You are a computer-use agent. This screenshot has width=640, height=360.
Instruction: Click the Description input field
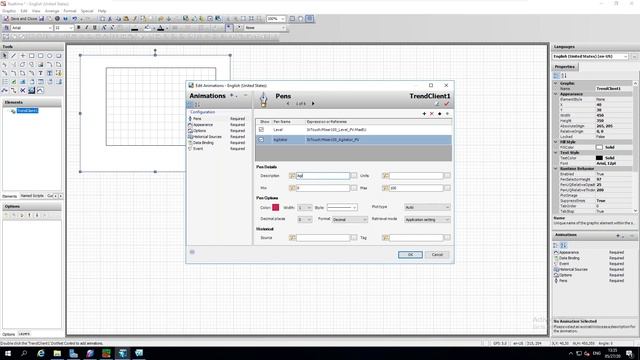click(x=323, y=176)
